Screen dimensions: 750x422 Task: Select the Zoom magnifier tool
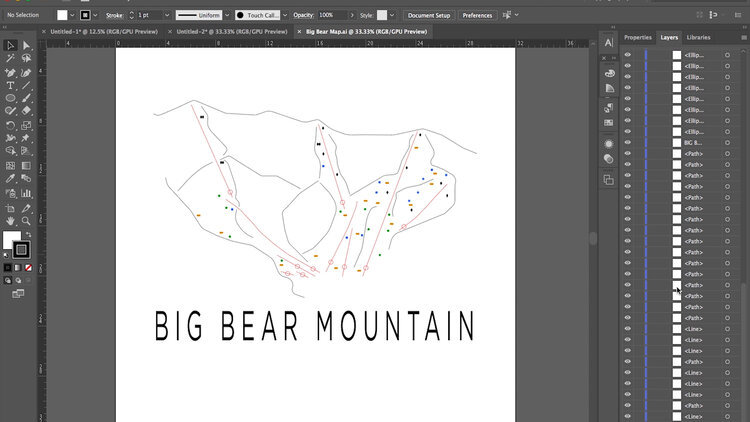pos(26,221)
